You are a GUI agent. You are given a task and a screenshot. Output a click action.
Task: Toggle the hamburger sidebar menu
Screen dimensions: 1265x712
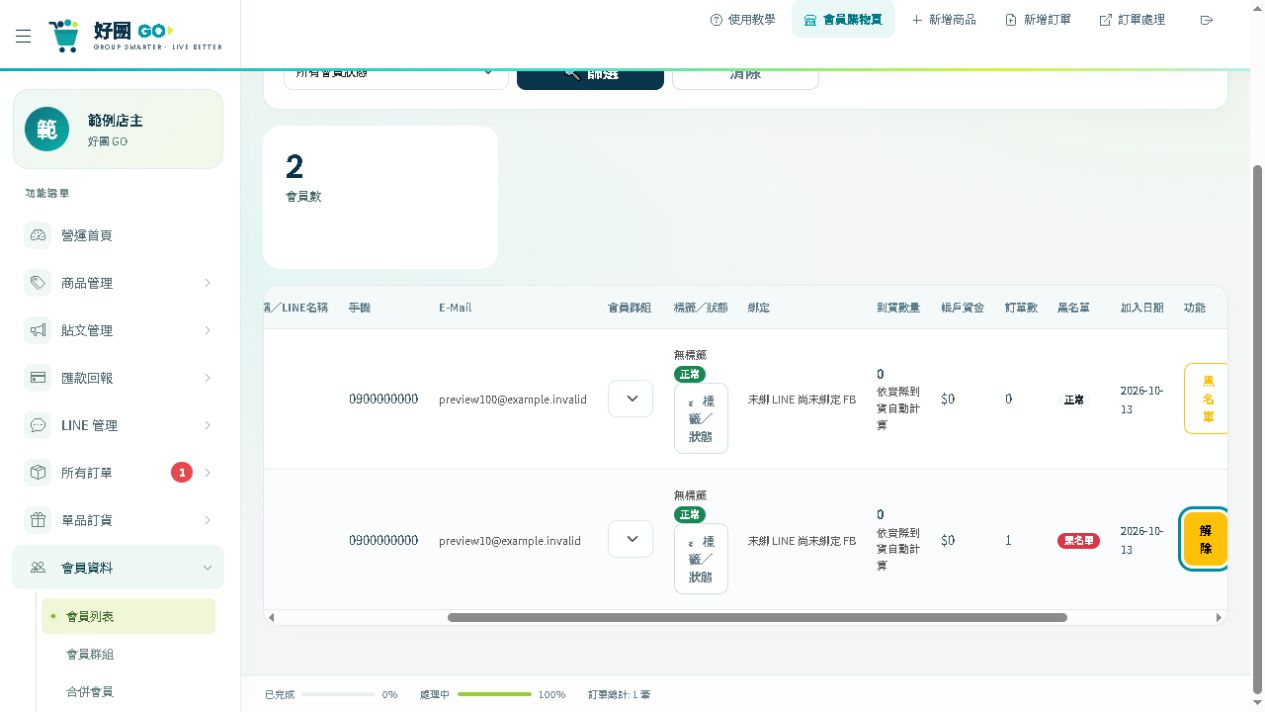pyautogui.click(x=23, y=36)
